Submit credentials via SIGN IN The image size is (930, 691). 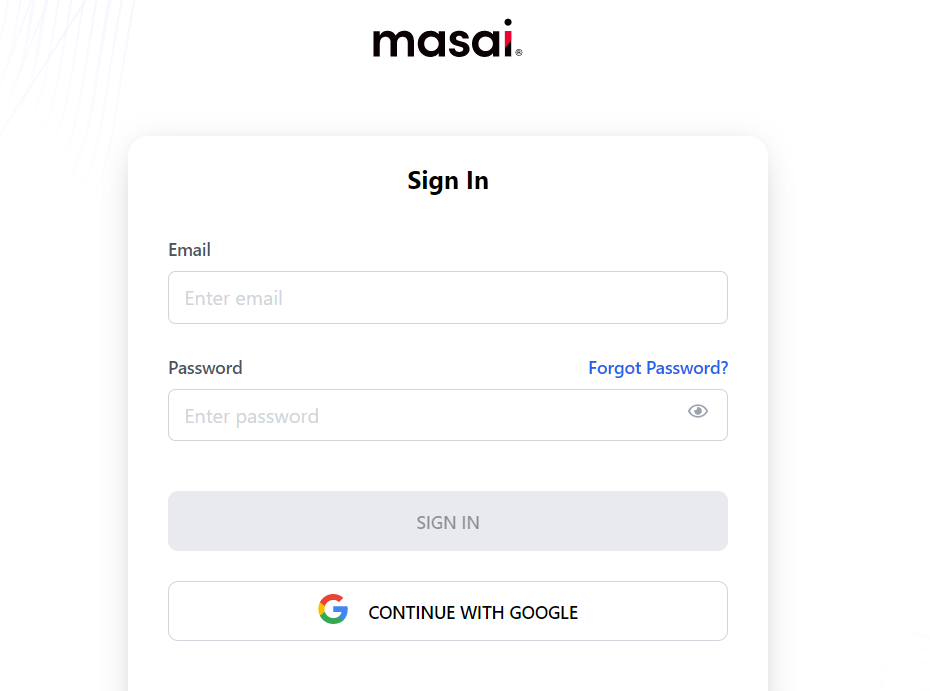pyautogui.click(x=448, y=521)
